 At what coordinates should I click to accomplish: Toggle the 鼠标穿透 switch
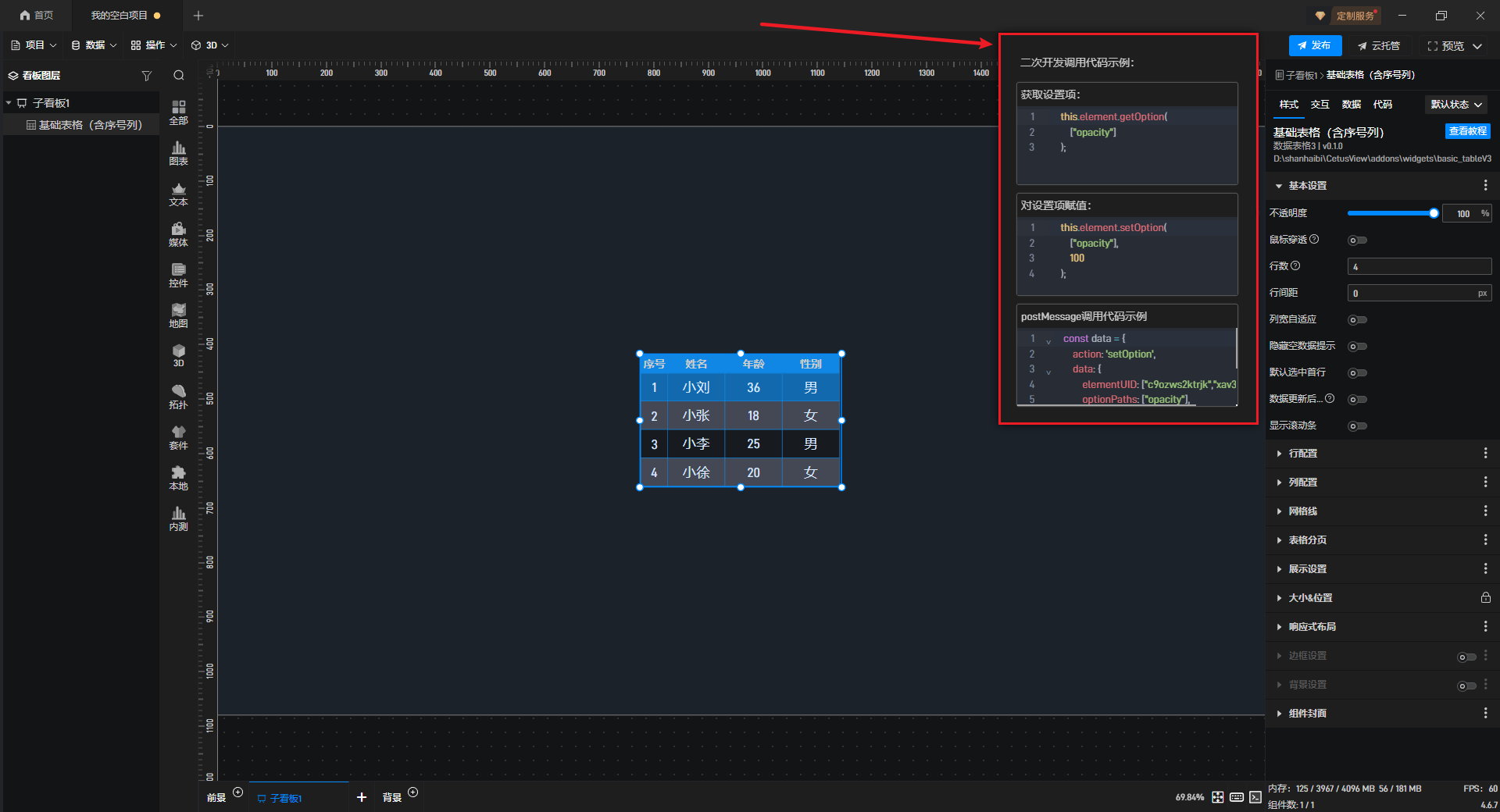pos(1358,240)
